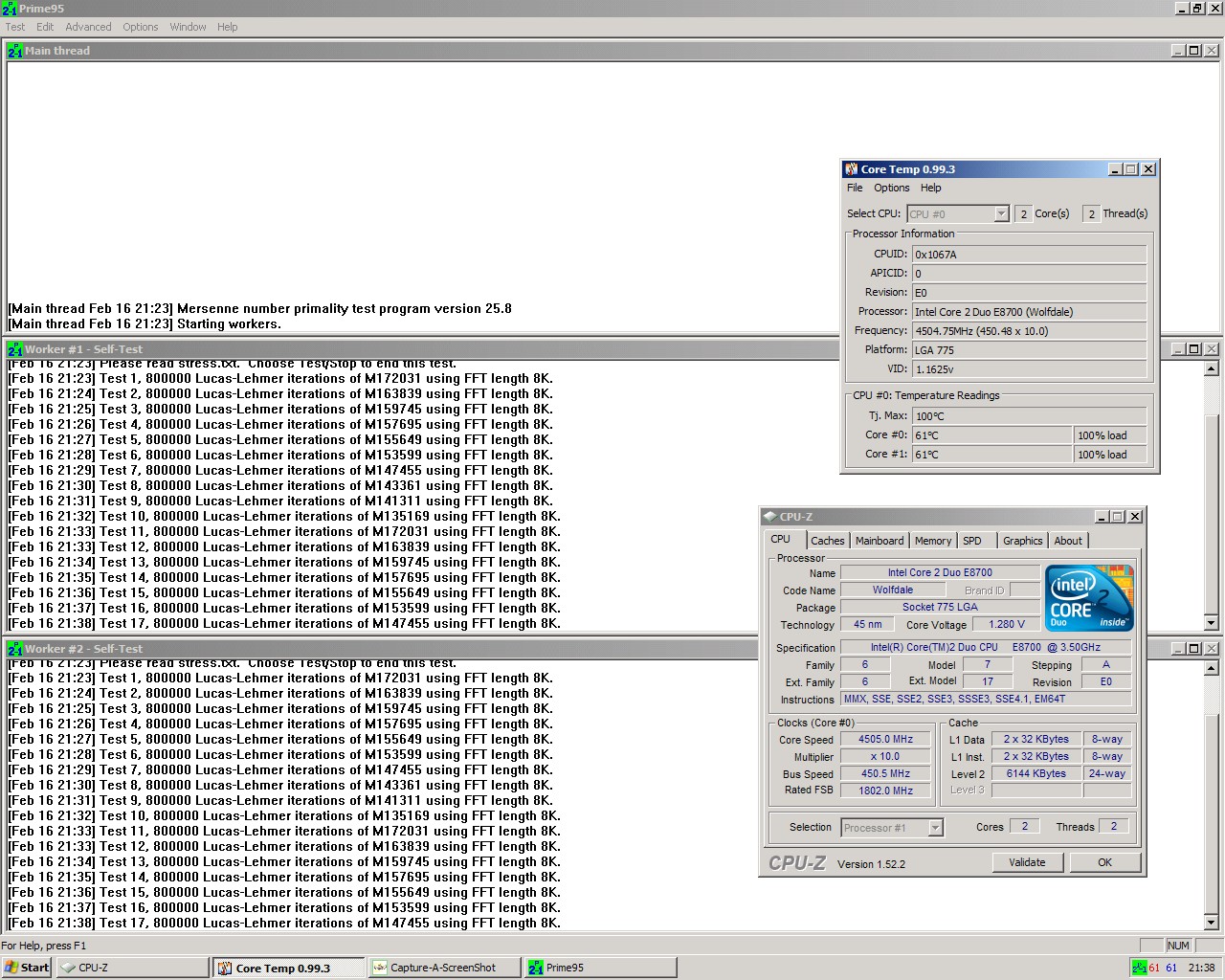Image resolution: width=1225 pixels, height=980 pixels.
Task: Click the Main thread window's system icon
Action: (x=14, y=51)
